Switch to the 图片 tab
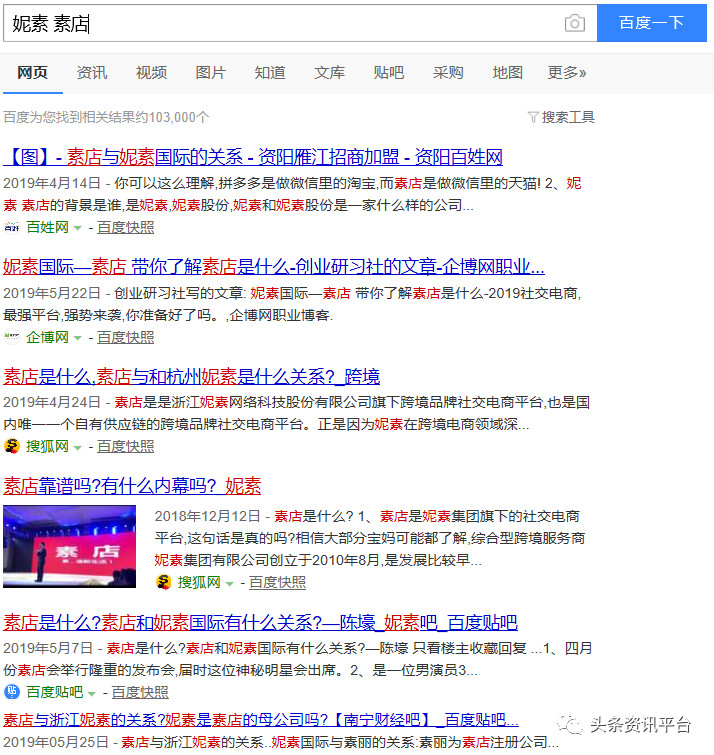 211,72
